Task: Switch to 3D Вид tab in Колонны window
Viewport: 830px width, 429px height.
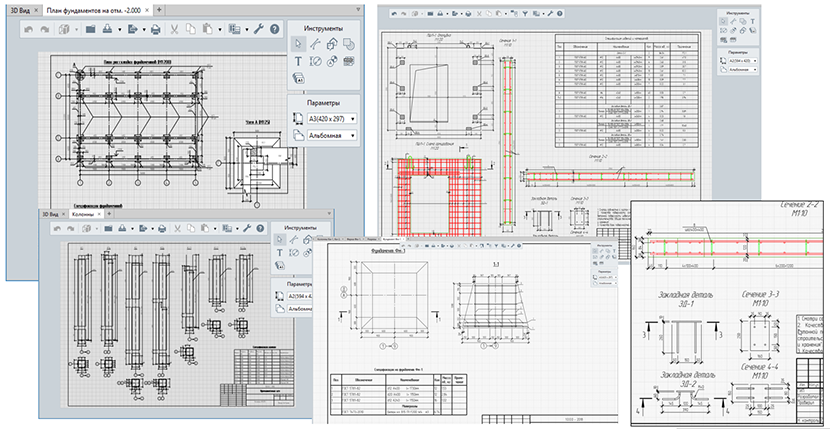Action: pos(52,214)
